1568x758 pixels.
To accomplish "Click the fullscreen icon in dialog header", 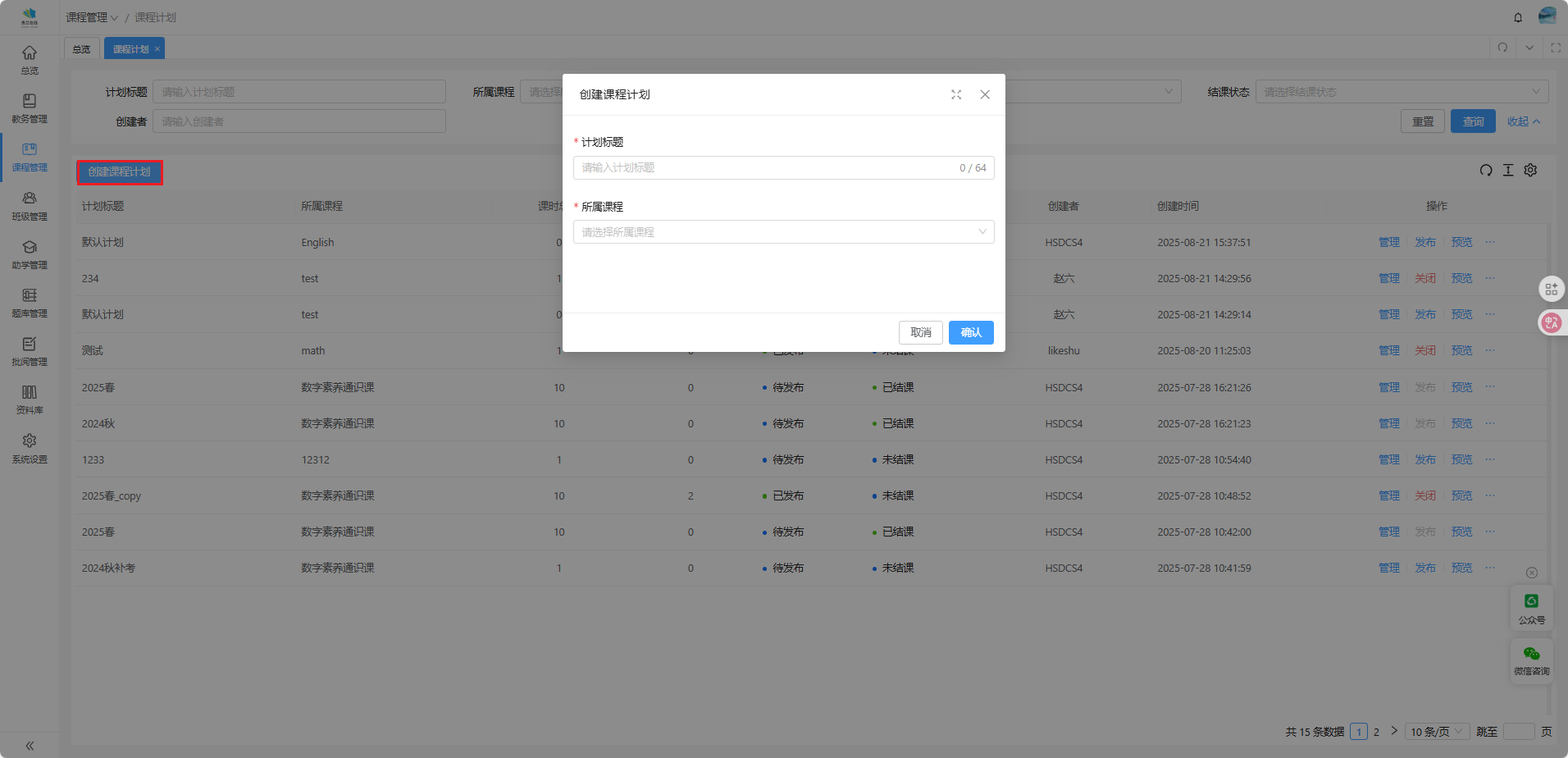I will coord(956,94).
